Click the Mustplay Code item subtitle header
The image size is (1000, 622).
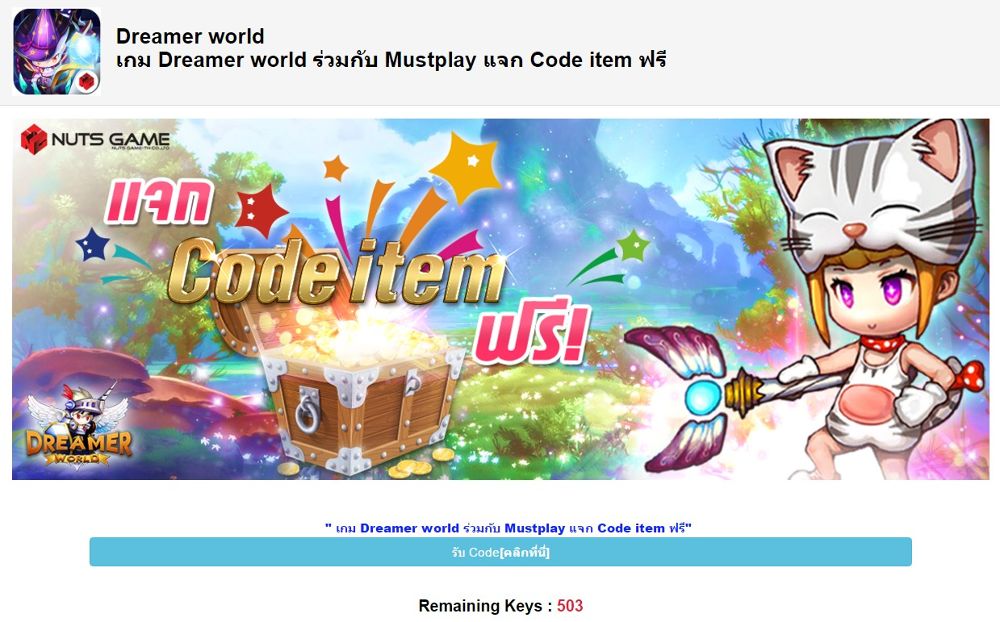pos(391,60)
